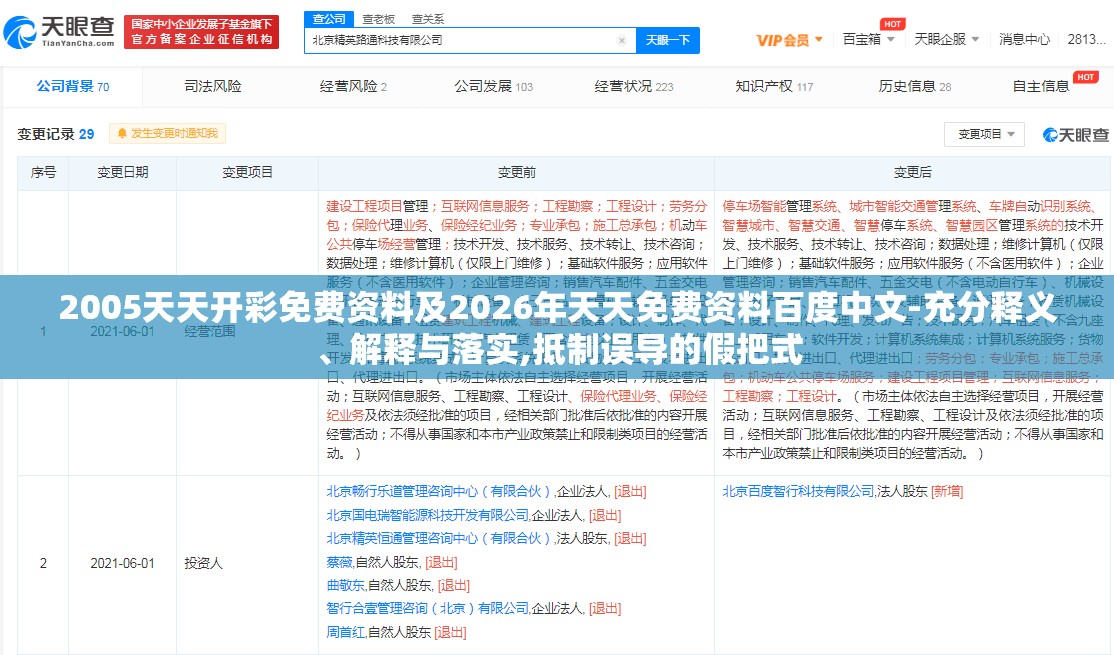The height and width of the screenshot is (655, 1114).
Task: Click the 官方备案企业征信机构 red banner
Action: pos(202,32)
